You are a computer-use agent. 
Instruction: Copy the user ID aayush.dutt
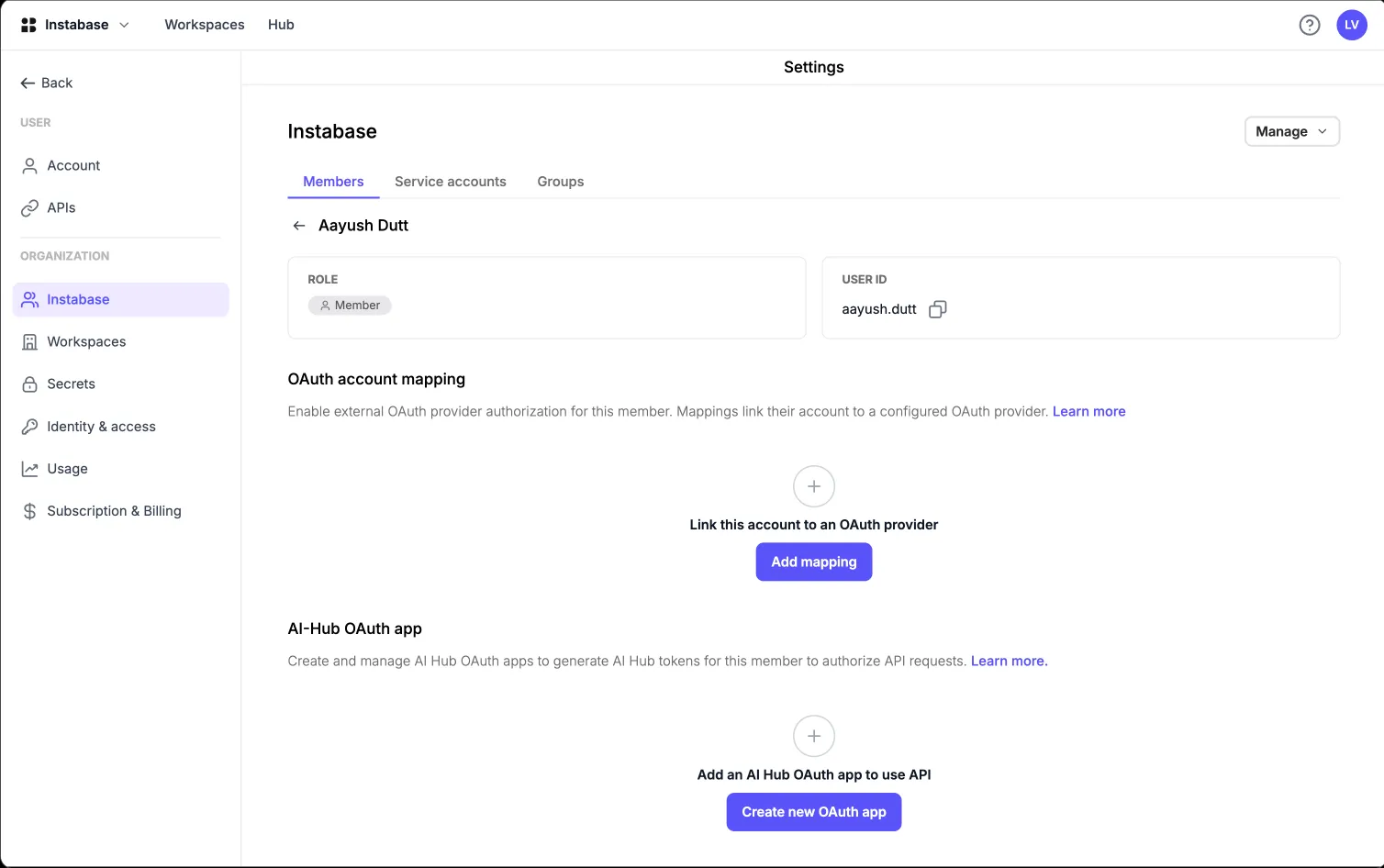938,309
